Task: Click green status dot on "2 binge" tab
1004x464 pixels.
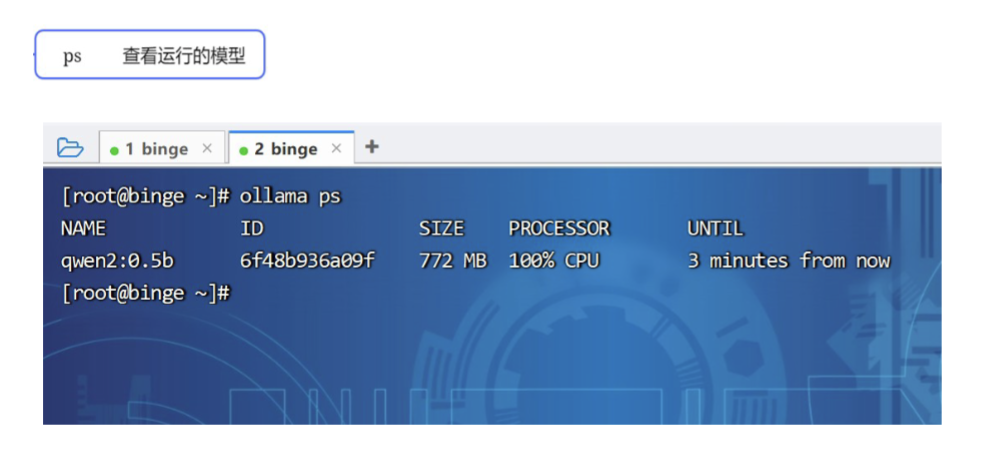Action: 243,151
